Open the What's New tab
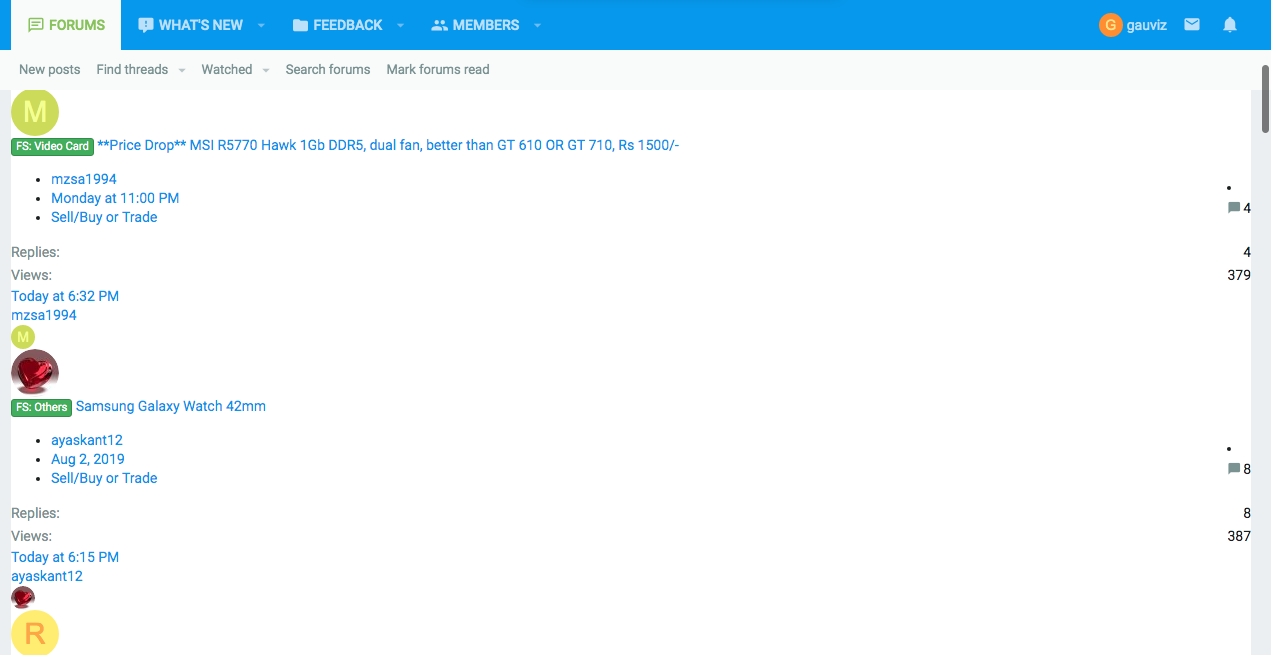 tap(190, 25)
